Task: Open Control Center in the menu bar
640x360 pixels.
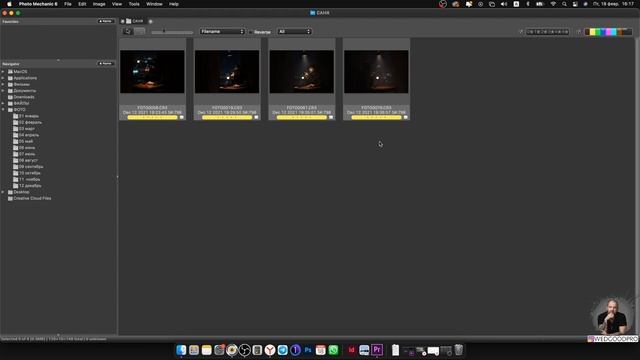Action: point(575,4)
